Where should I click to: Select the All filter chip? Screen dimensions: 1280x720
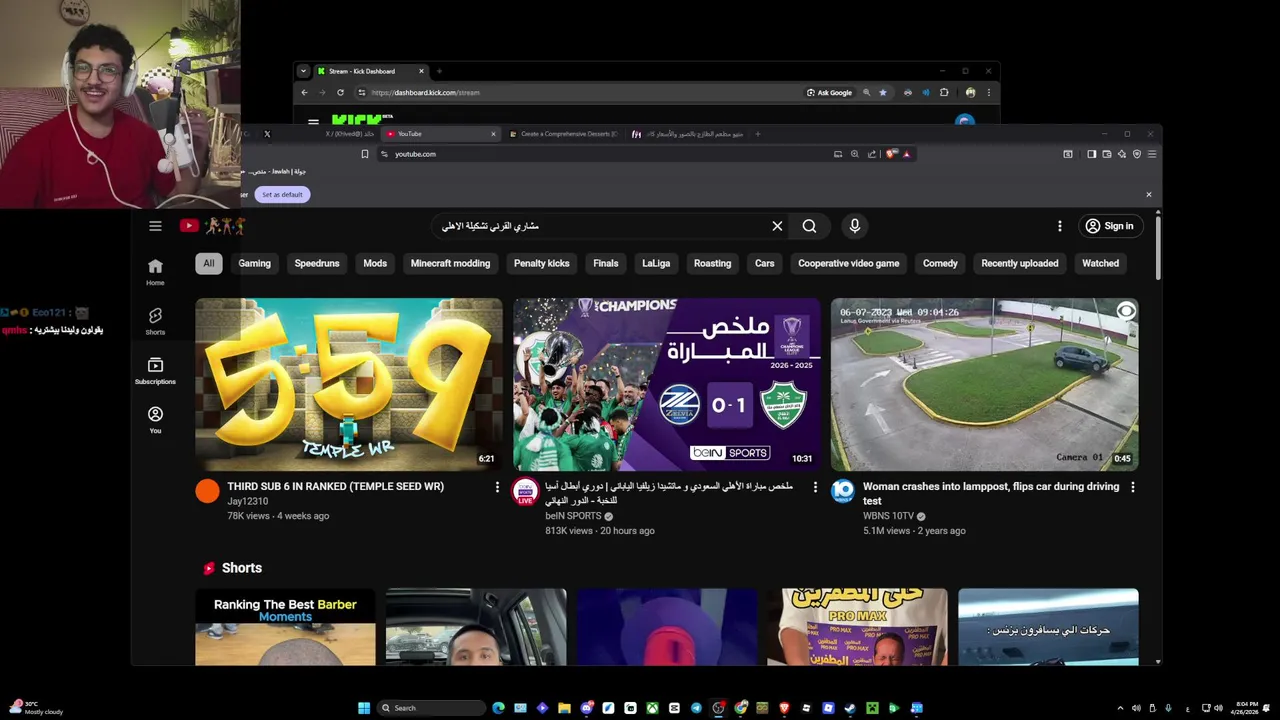pyautogui.click(x=208, y=263)
